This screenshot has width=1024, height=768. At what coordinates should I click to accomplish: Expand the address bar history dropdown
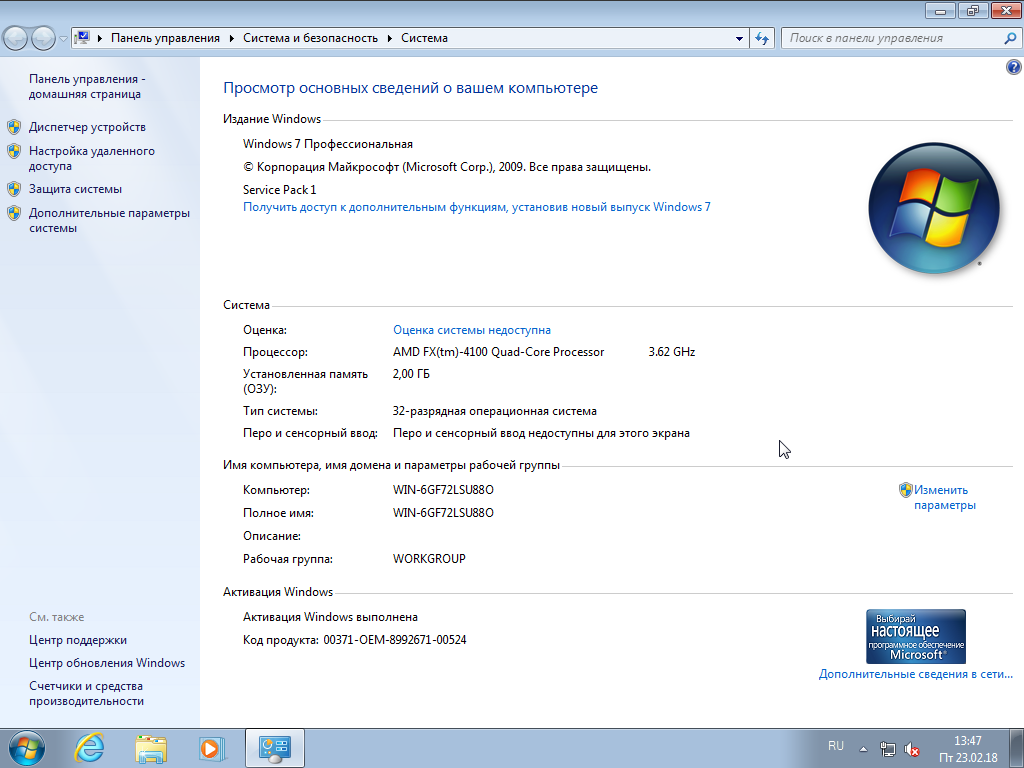tap(739, 39)
